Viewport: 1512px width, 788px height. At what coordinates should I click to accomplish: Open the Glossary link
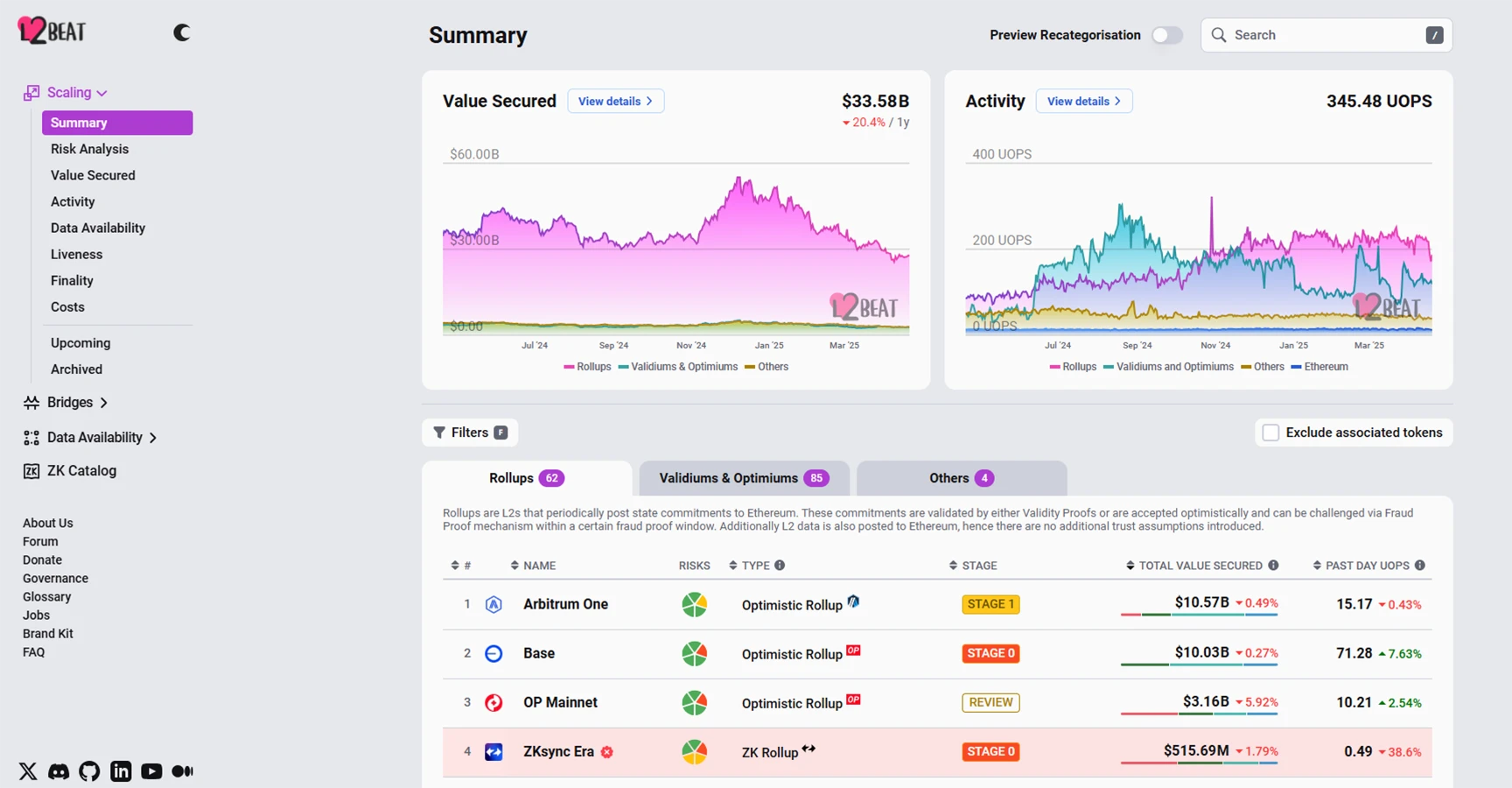(x=46, y=596)
